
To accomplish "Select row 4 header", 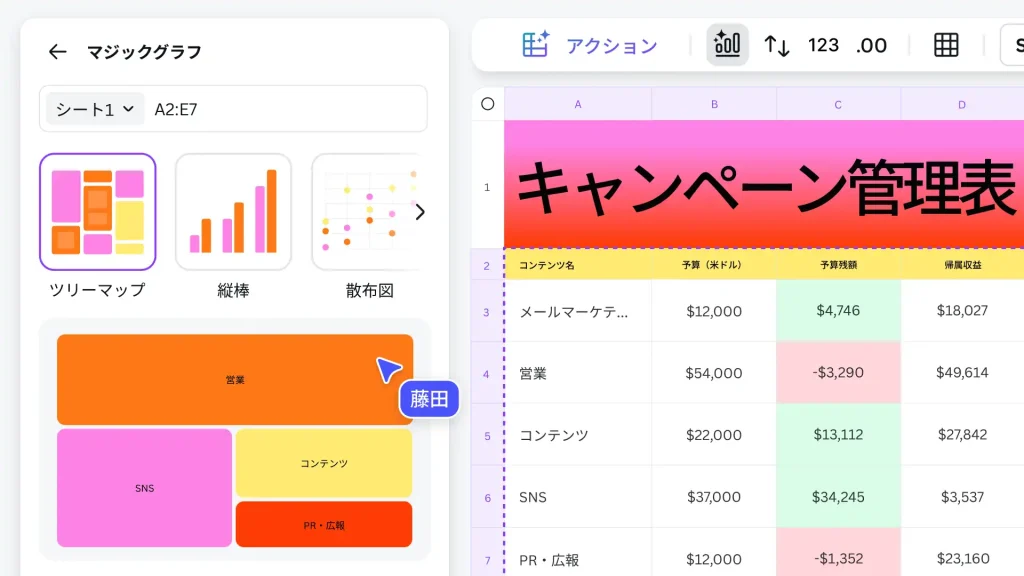I will (x=487, y=373).
